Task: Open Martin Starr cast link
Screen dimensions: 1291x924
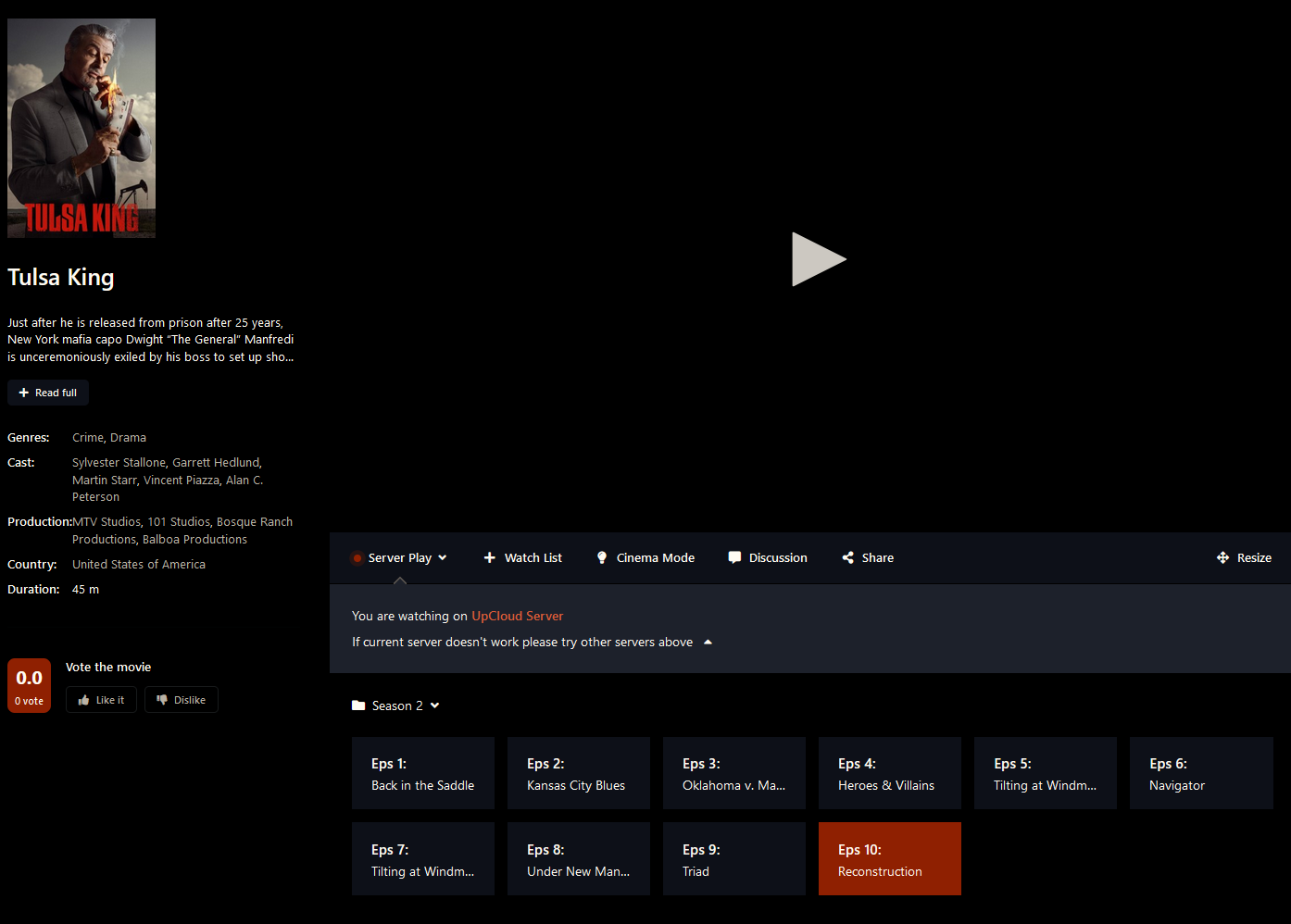Action: click(x=104, y=480)
